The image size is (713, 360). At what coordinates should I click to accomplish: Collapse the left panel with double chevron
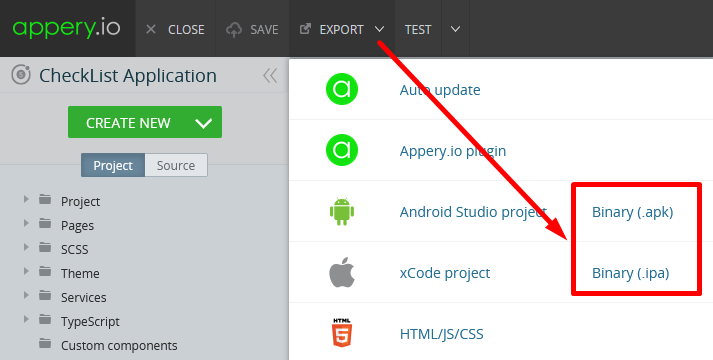click(x=270, y=75)
